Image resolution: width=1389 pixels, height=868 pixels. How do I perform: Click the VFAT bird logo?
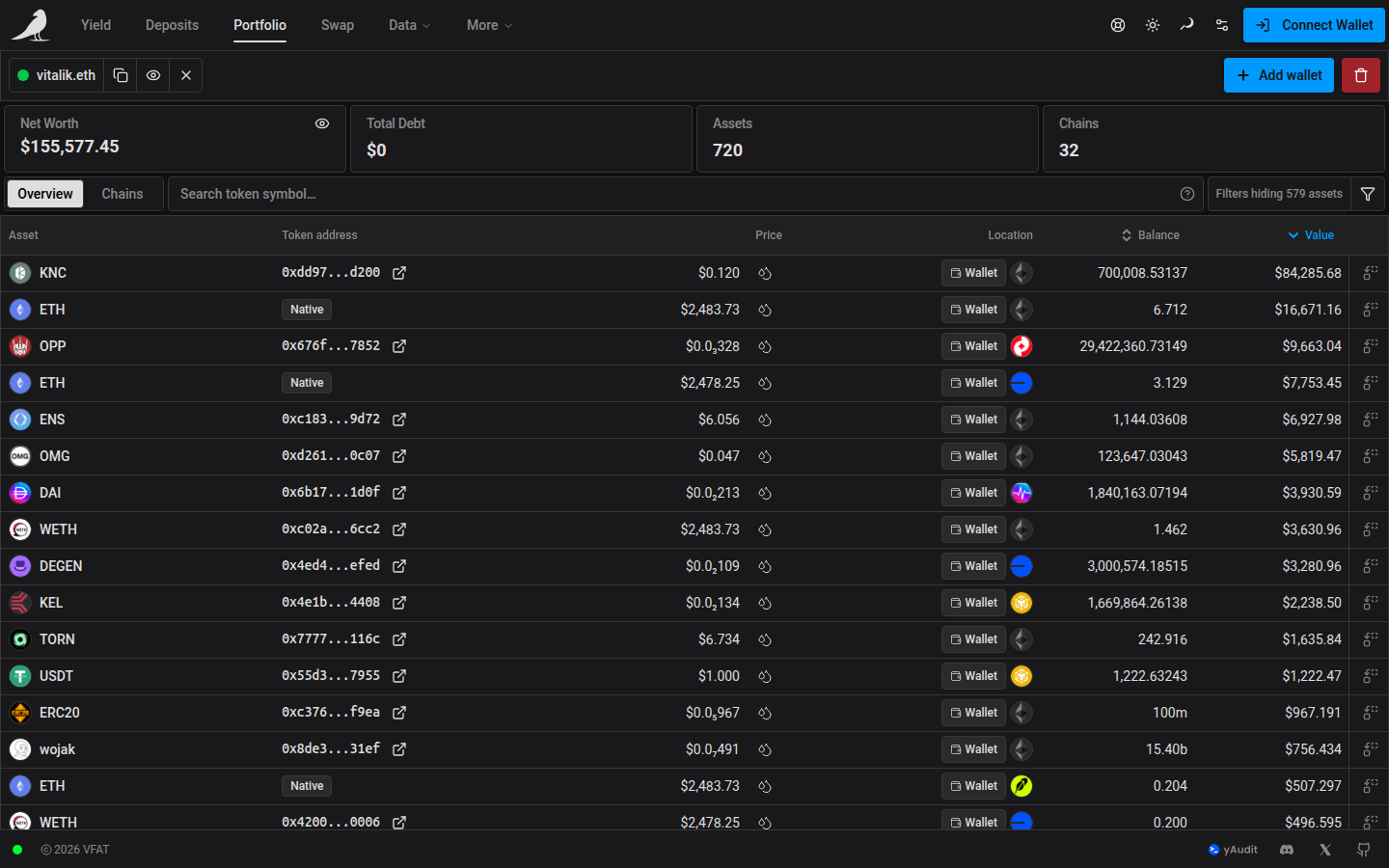31,25
